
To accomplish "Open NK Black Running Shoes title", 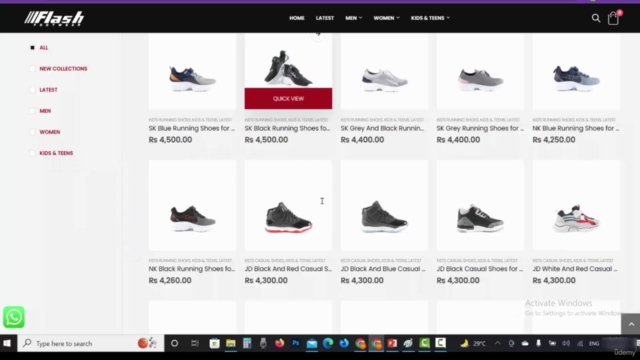I will [192, 269].
